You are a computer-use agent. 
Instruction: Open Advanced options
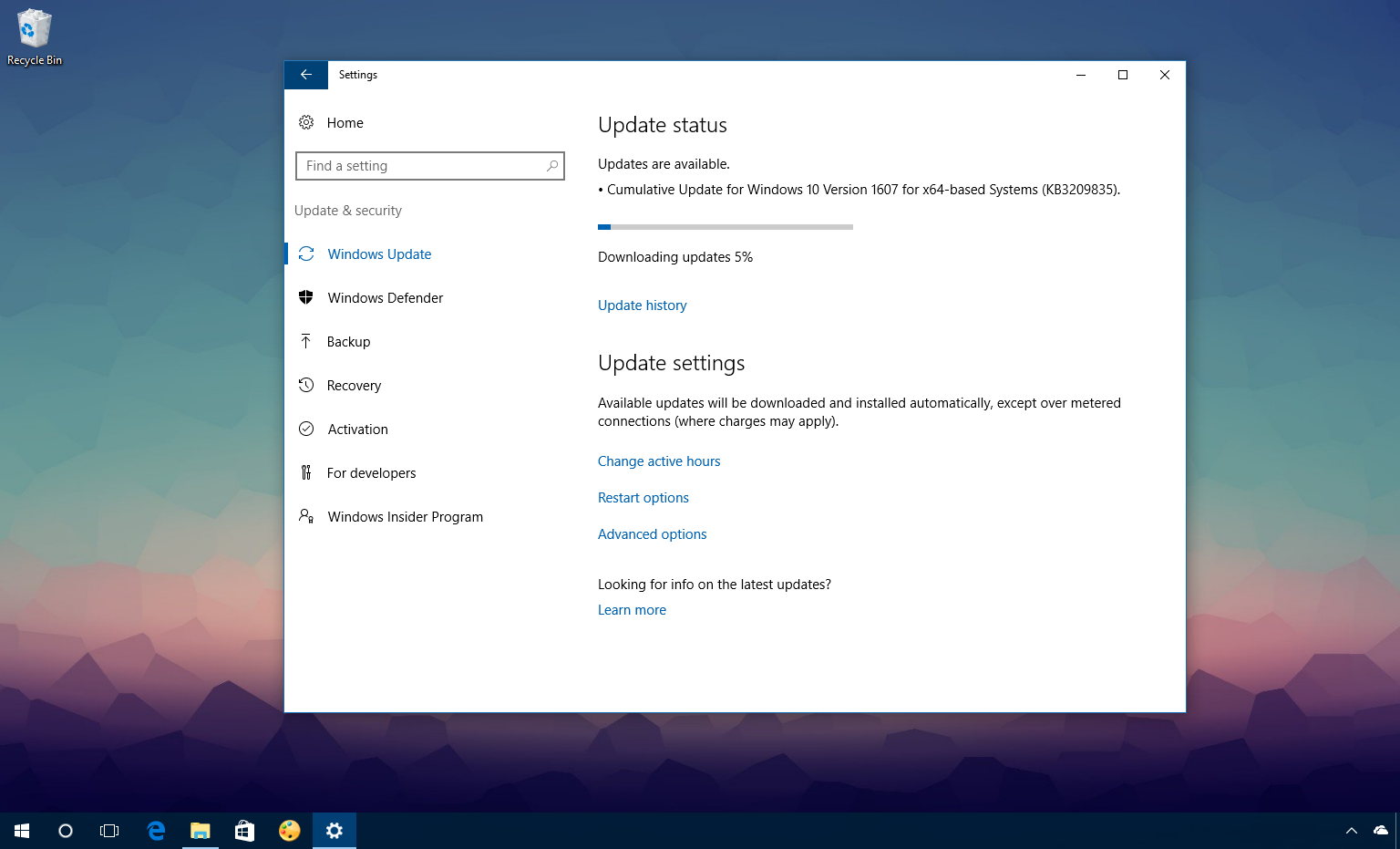(652, 533)
